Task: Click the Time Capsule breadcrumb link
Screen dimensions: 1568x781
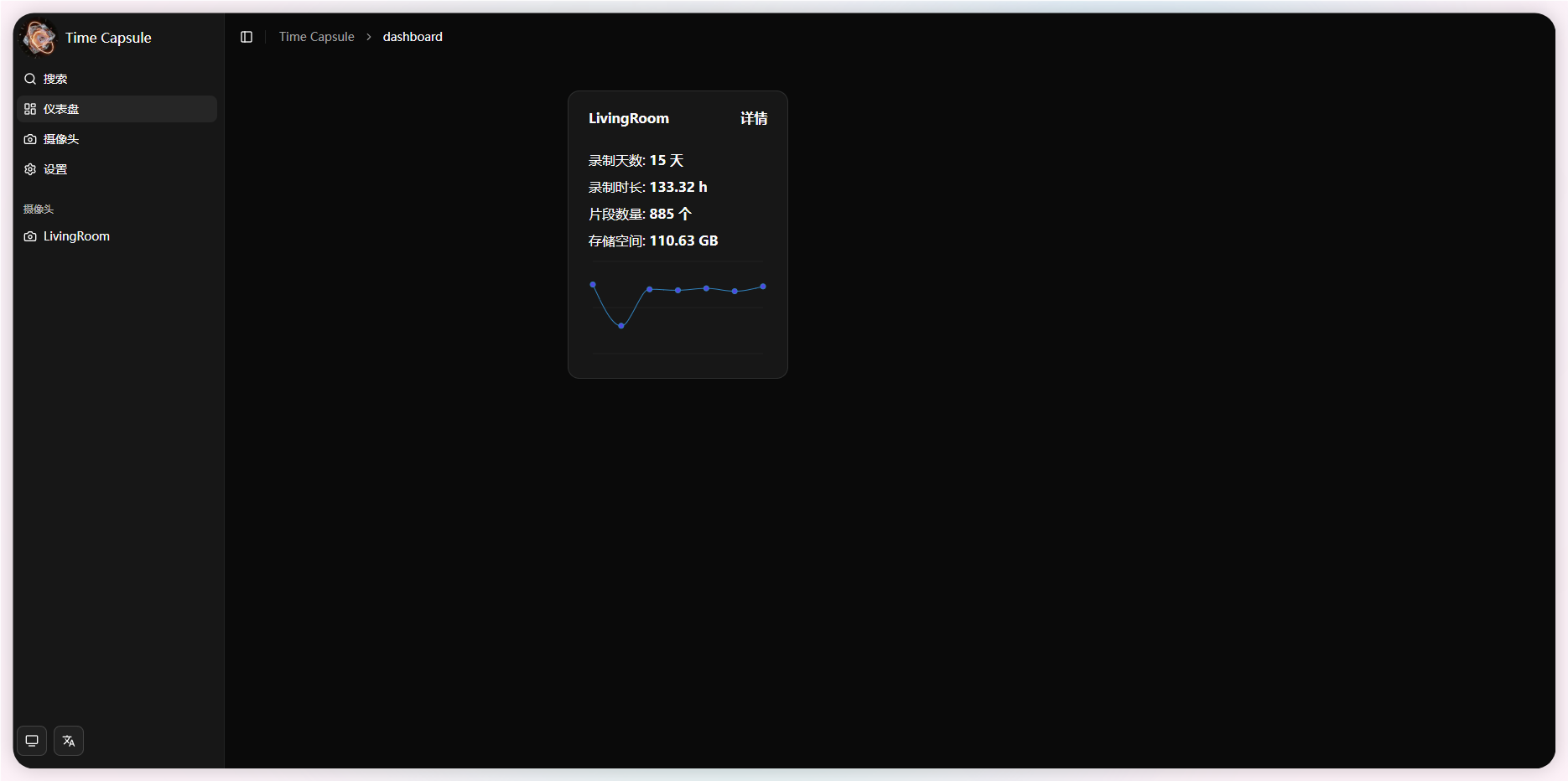Action: click(x=316, y=37)
